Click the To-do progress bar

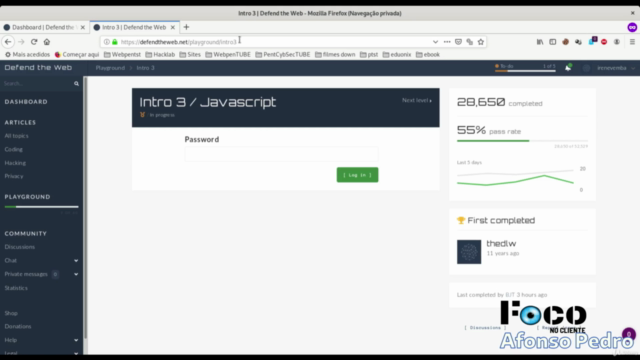click(x=525, y=71)
